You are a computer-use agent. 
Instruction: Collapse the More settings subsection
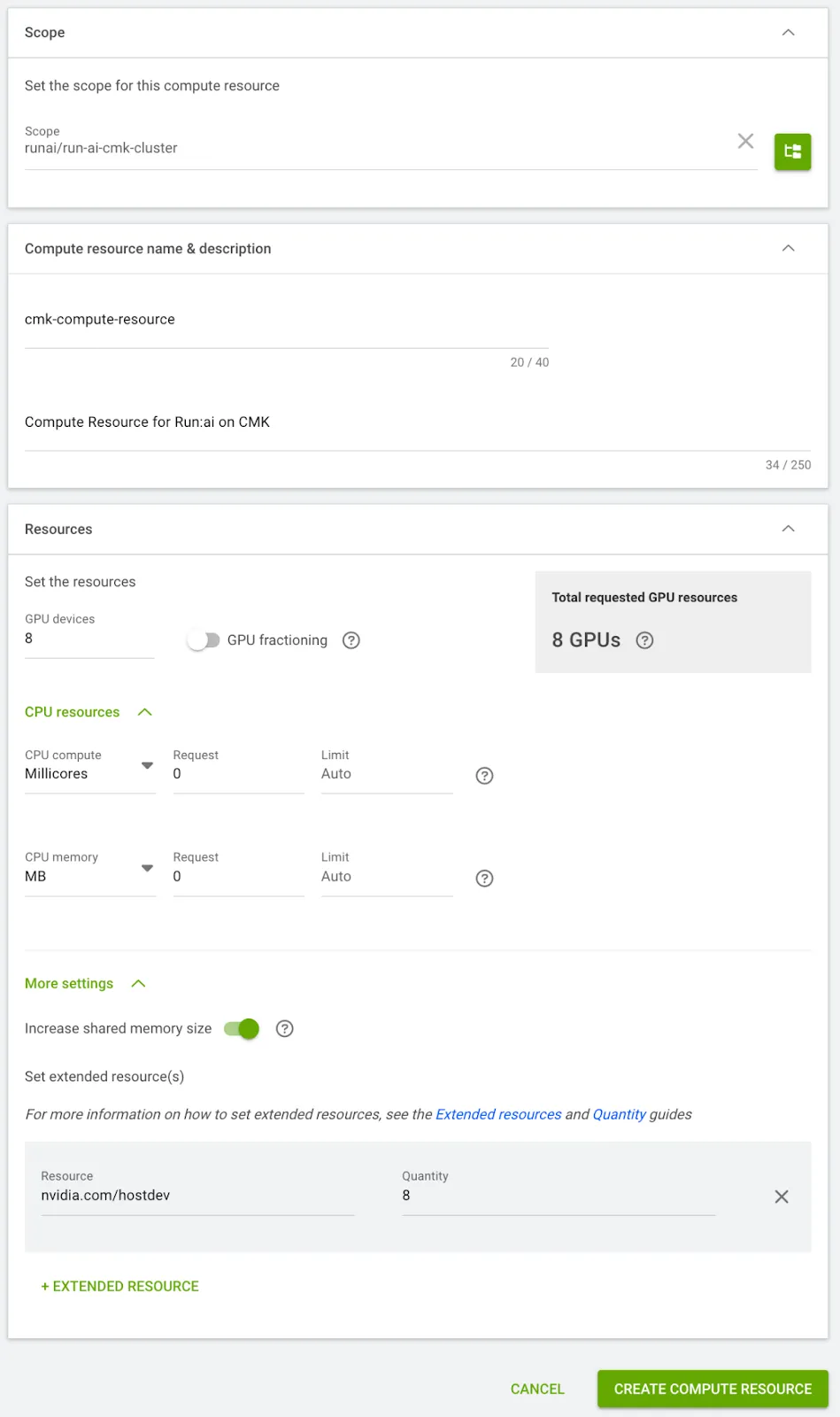[138, 984]
